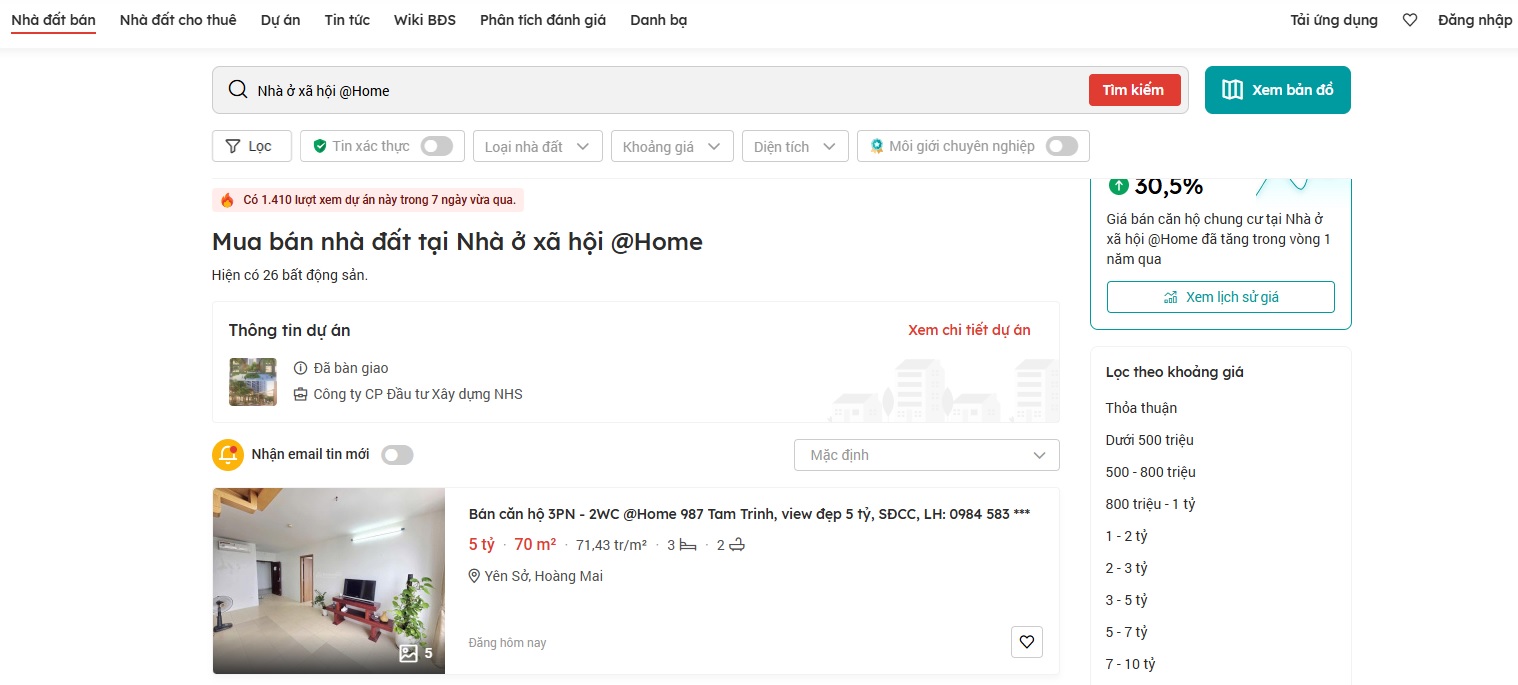Screen dimensions: 1518x685
Task: Click the heart favorites icon in top bar
Action: tap(1409, 19)
